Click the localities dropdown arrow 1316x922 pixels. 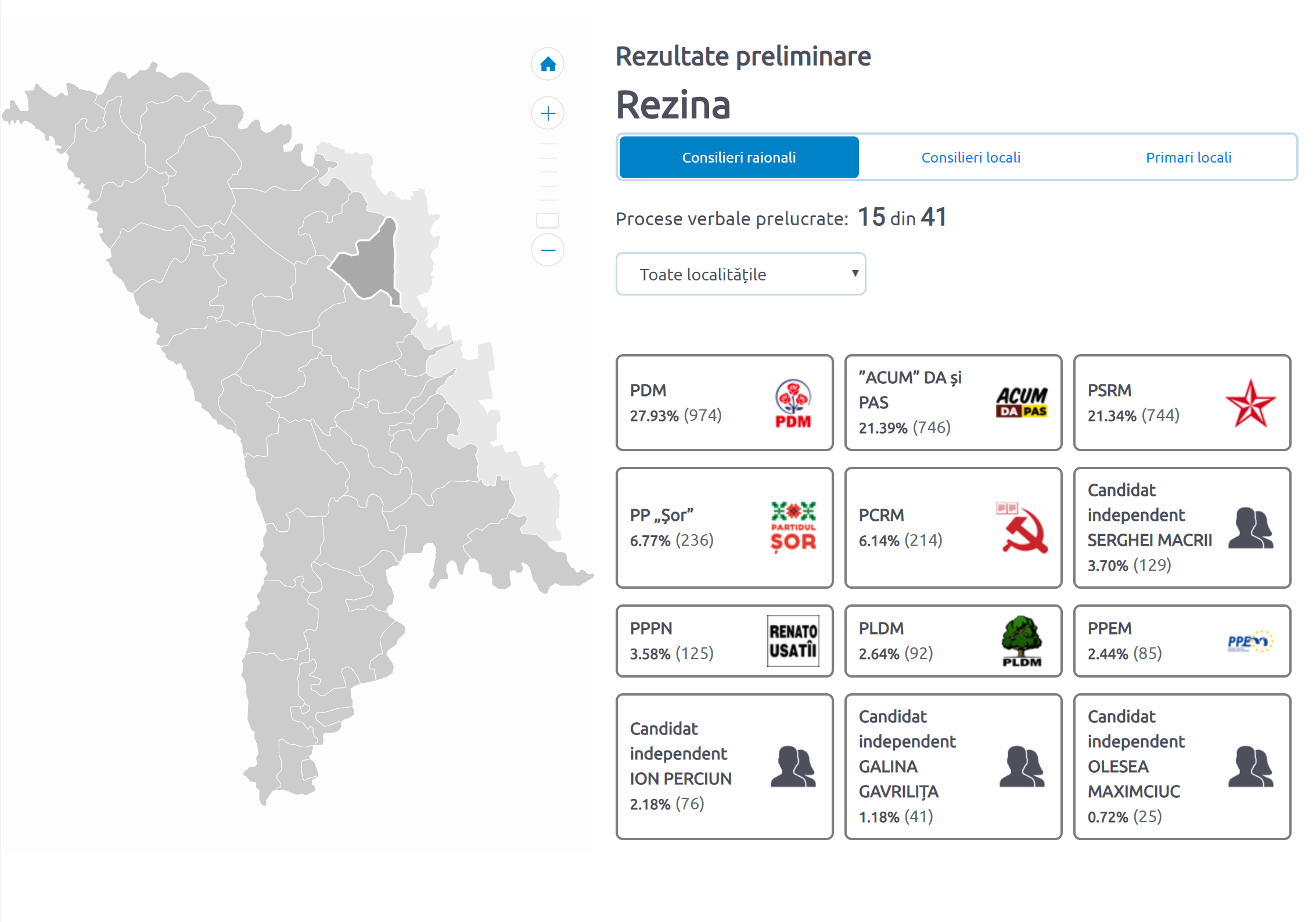pos(854,273)
